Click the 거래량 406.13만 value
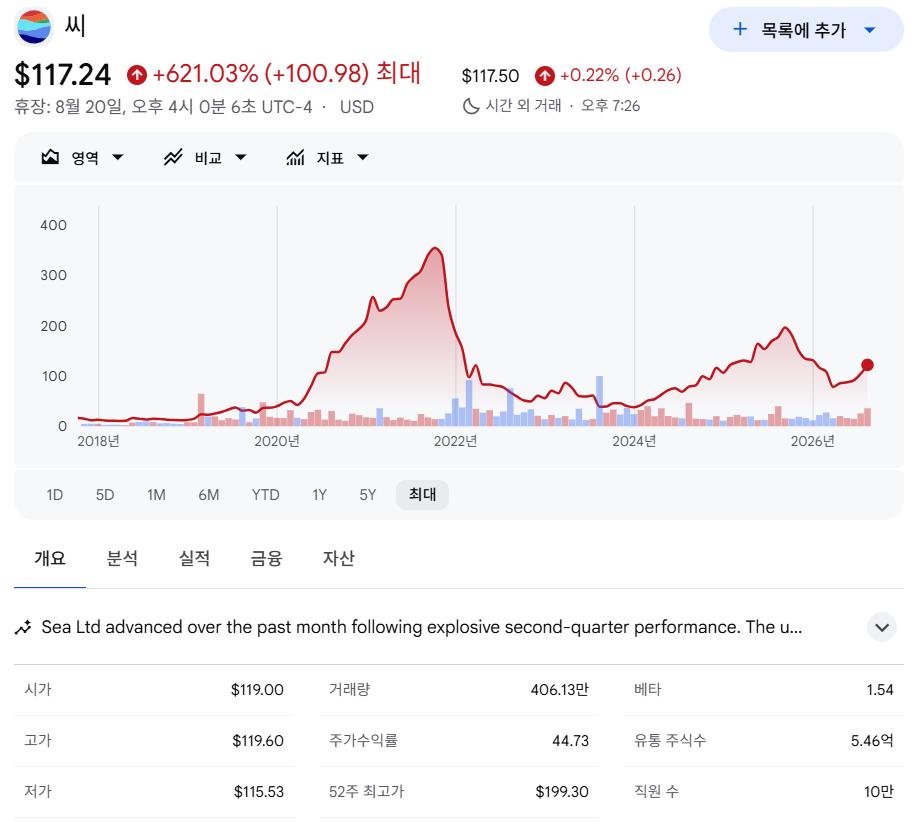 click(559, 689)
